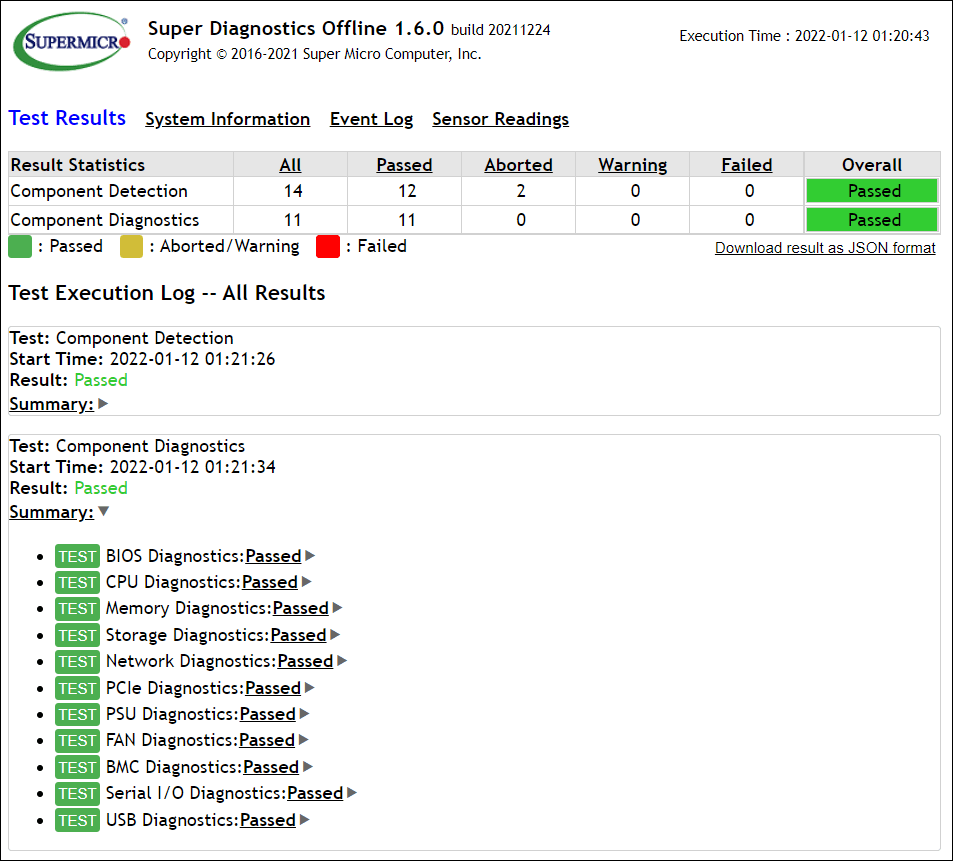Click the TEST badge beside PSU Diagnostics
953x861 pixels.
[77, 715]
